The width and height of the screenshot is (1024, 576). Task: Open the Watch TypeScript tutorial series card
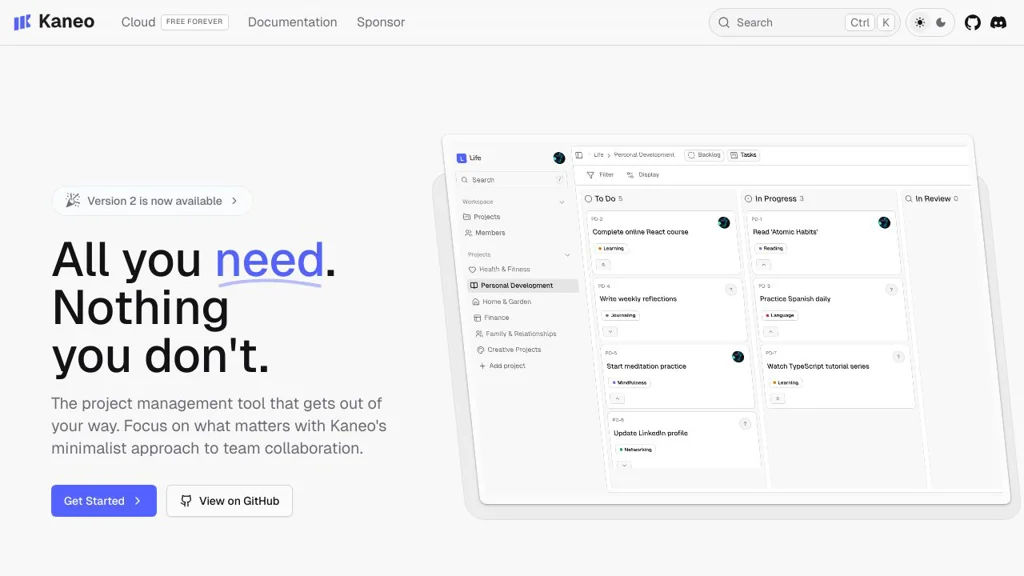click(x=837, y=376)
